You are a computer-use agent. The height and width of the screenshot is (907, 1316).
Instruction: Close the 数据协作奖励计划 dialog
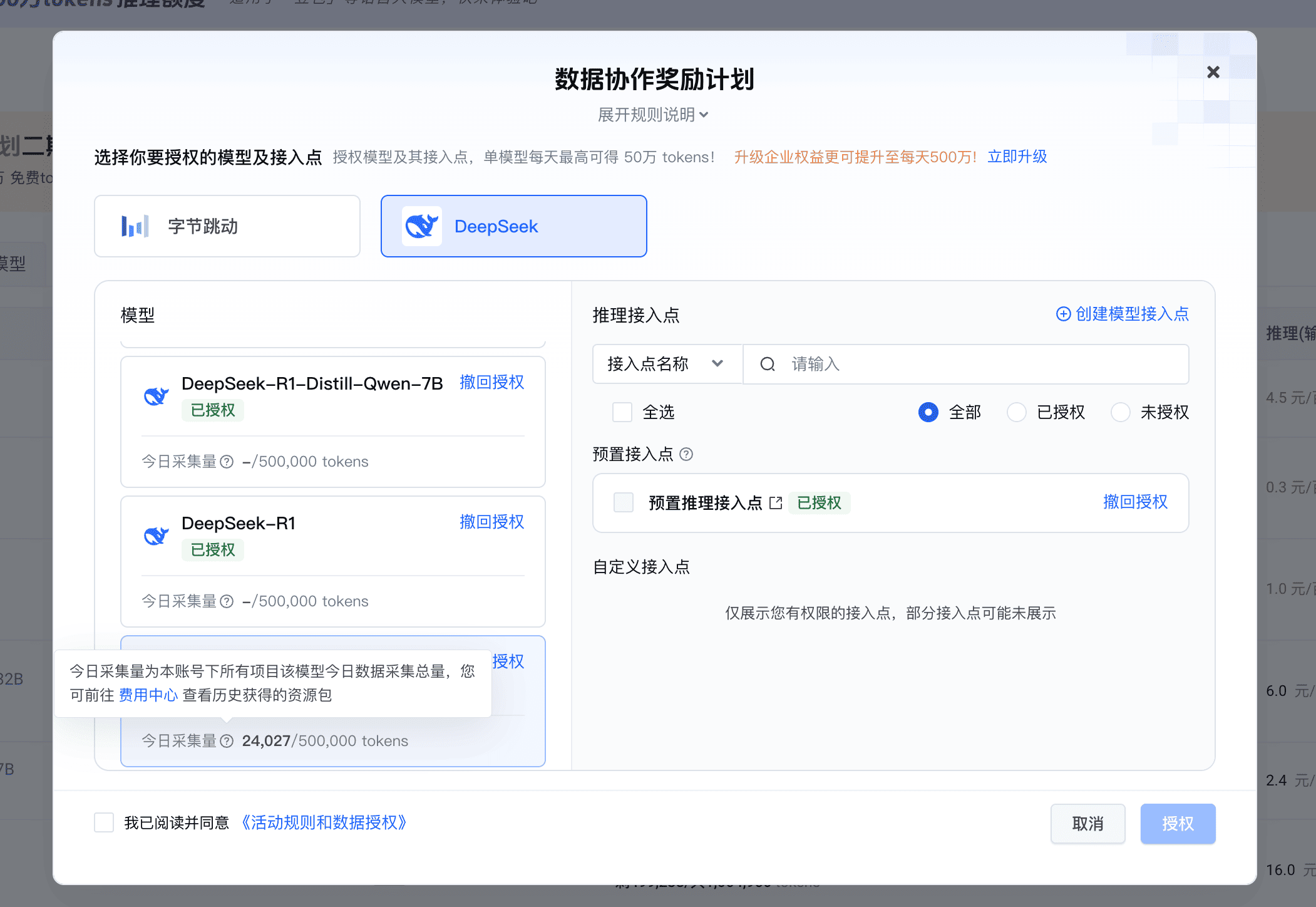coord(1213,72)
